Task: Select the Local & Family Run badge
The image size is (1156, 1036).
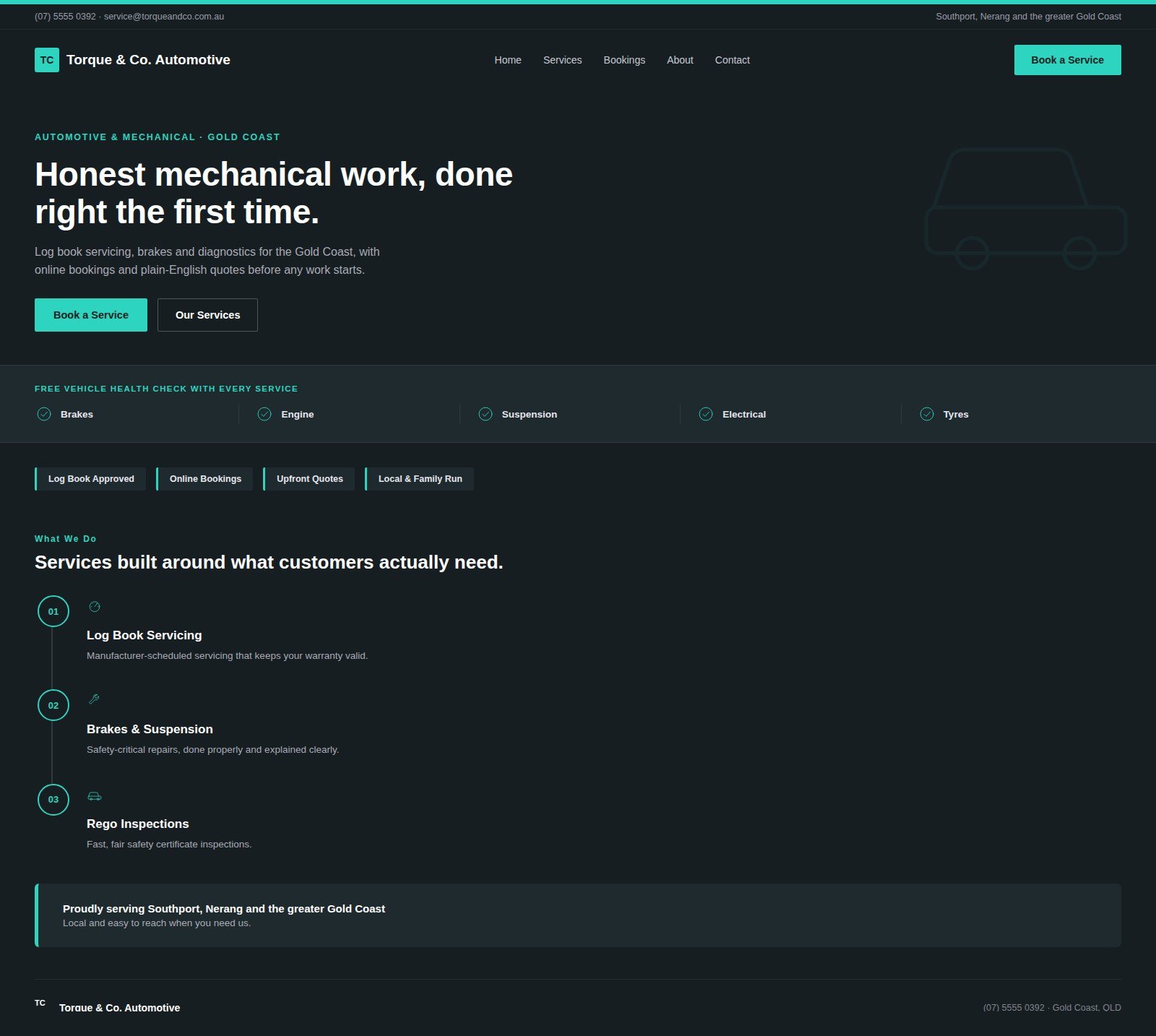Action: (419, 479)
